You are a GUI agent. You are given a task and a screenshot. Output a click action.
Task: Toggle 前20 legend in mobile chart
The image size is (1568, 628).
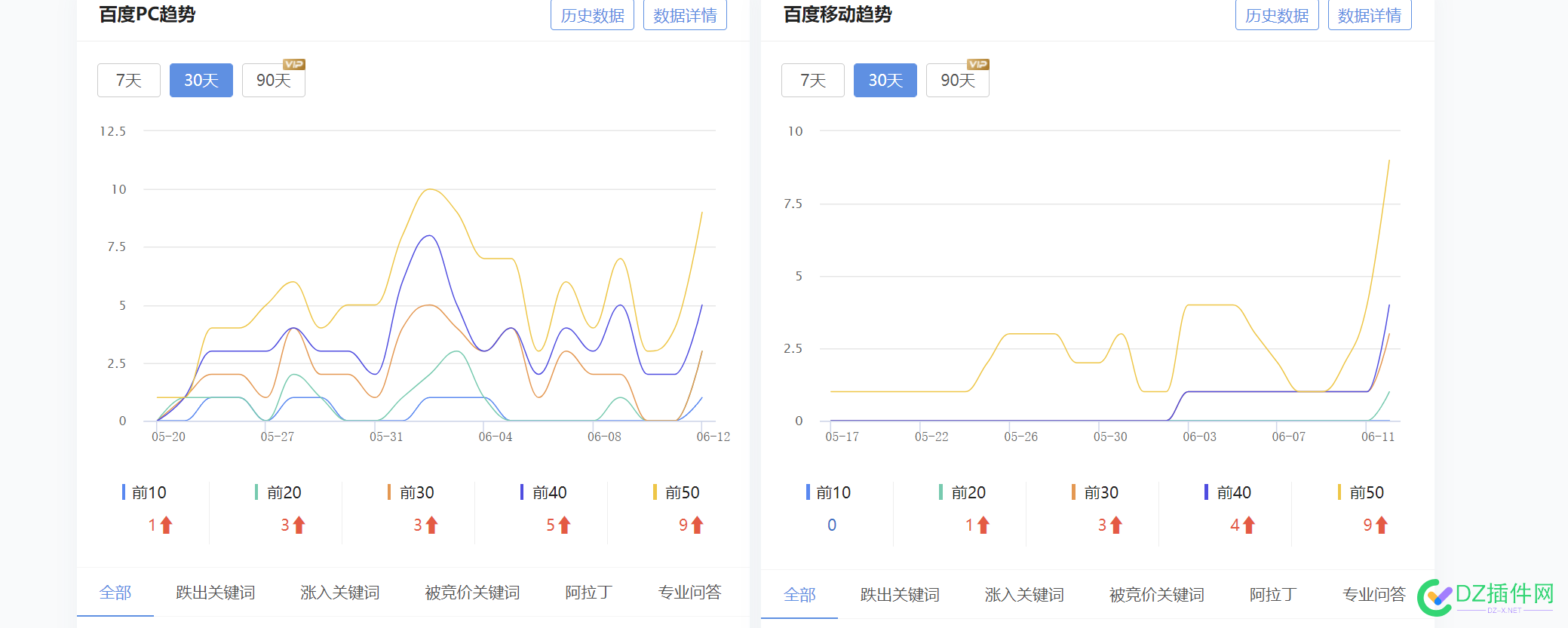pyautogui.click(x=962, y=492)
